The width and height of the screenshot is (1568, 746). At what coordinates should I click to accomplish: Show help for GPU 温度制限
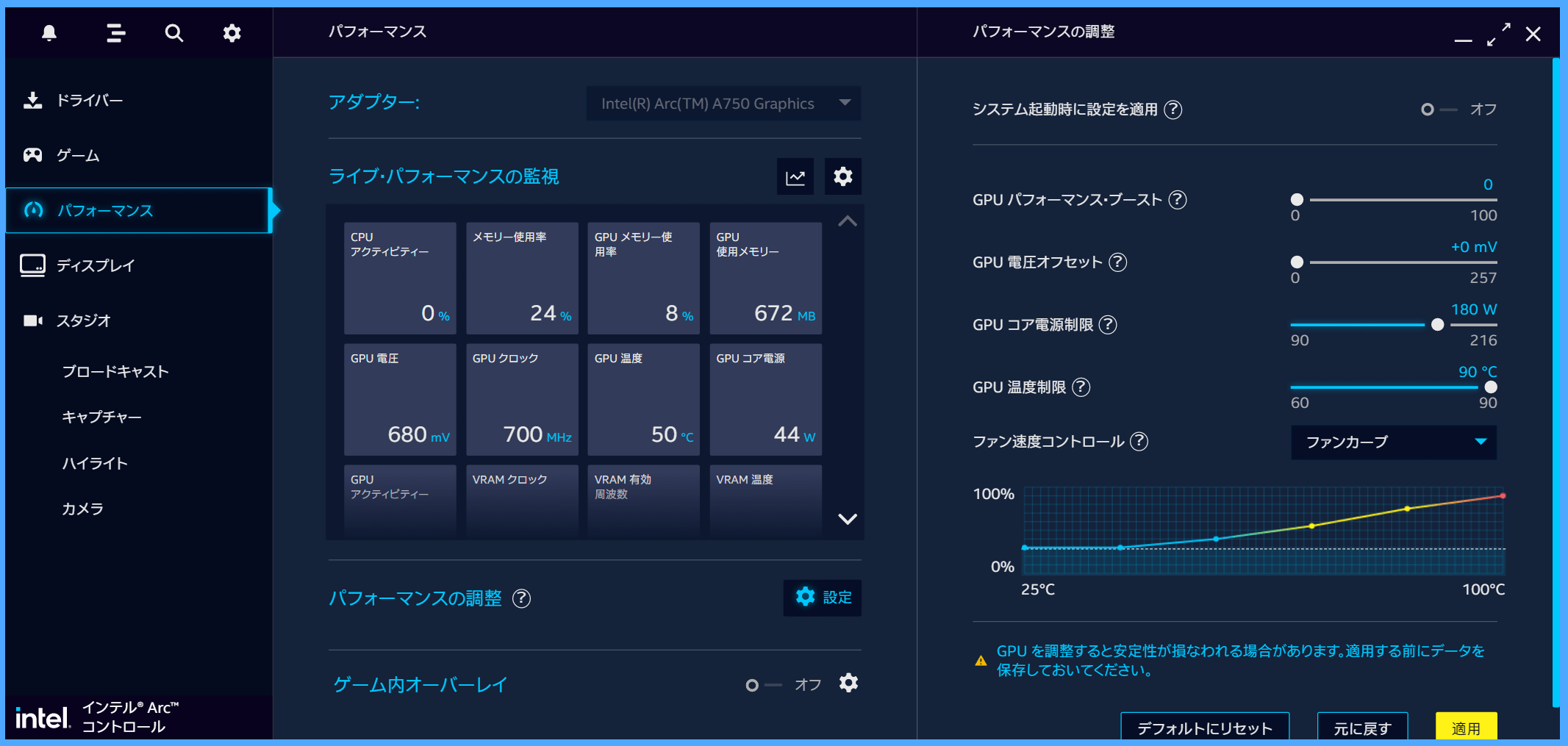[1081, 387]
